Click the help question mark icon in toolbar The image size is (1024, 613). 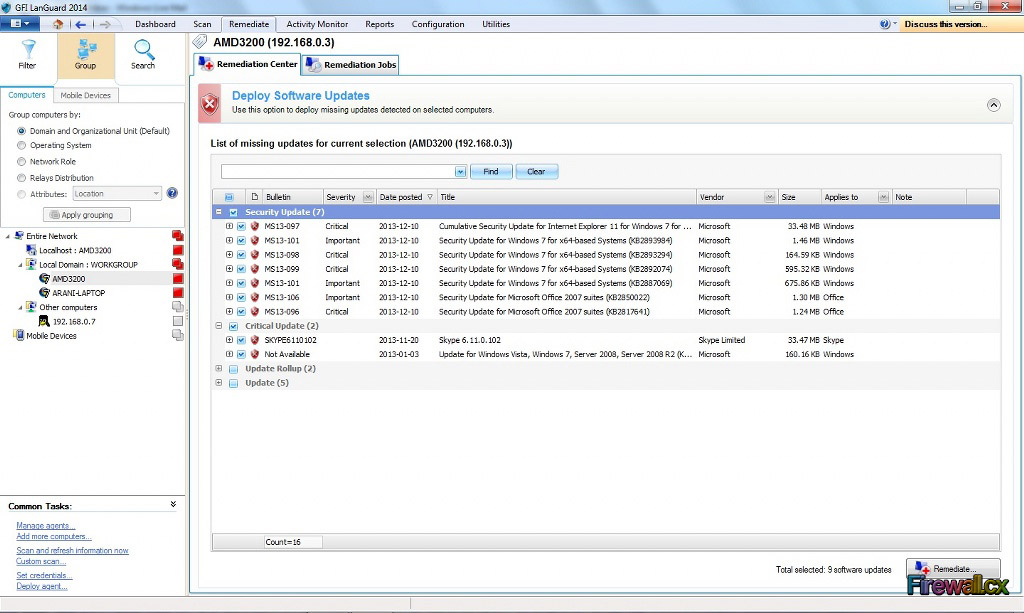pos(884,24)
